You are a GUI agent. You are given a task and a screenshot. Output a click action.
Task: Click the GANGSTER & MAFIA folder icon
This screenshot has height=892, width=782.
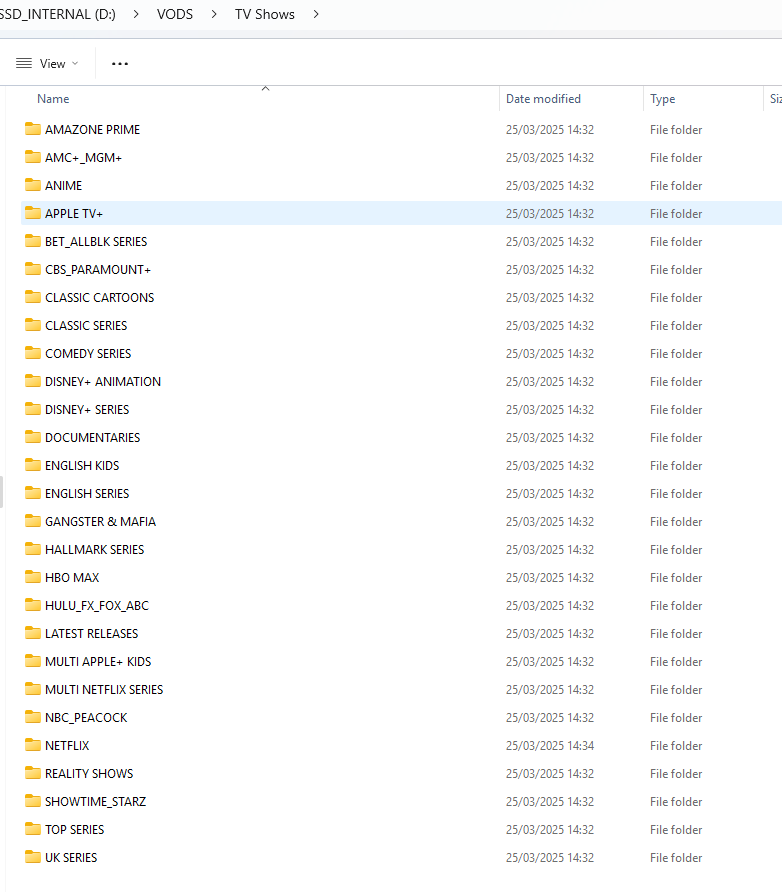click(x=33, y=521)
